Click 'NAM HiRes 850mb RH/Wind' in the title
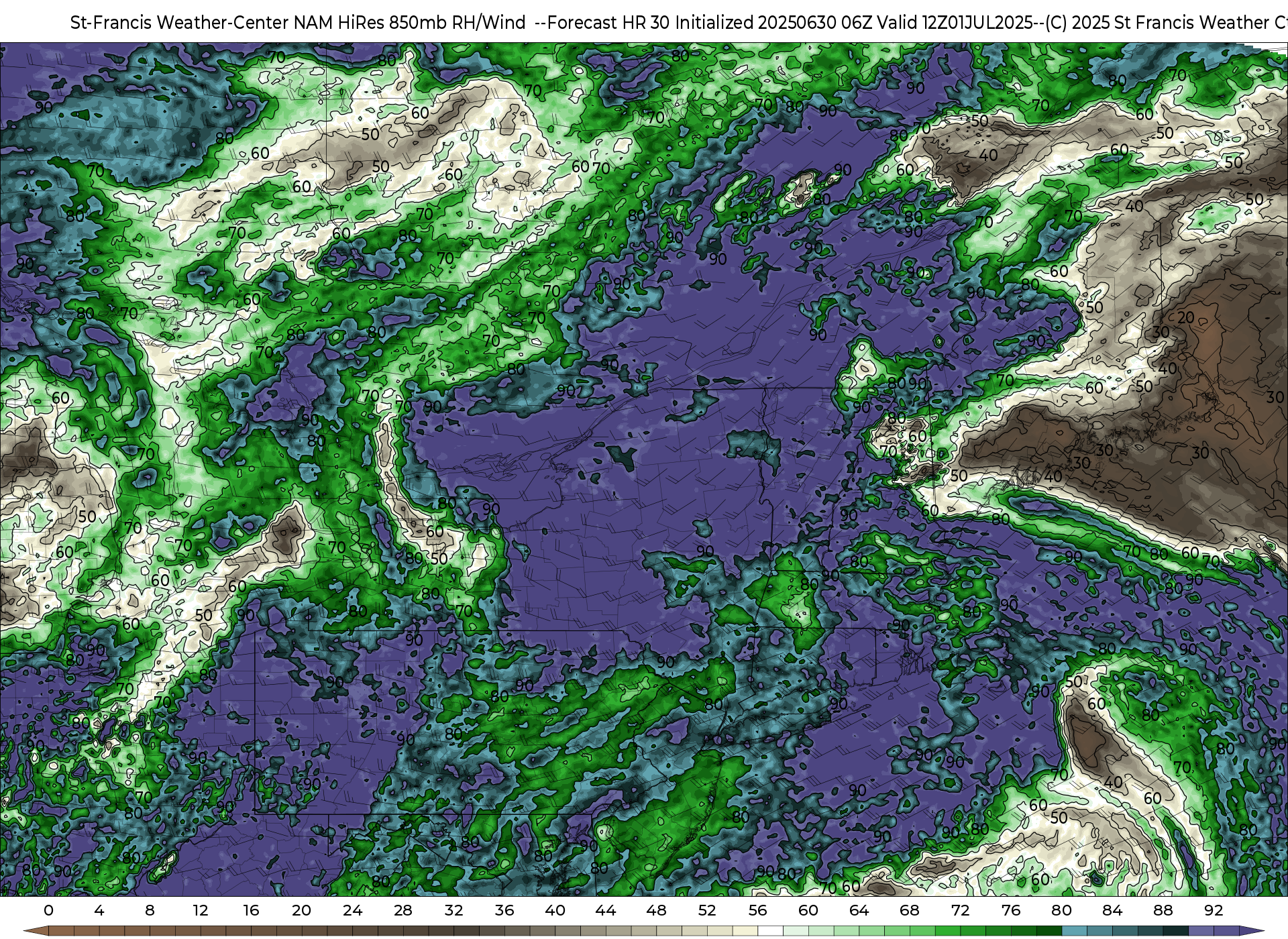1288x939 pixels. point(410,23)
